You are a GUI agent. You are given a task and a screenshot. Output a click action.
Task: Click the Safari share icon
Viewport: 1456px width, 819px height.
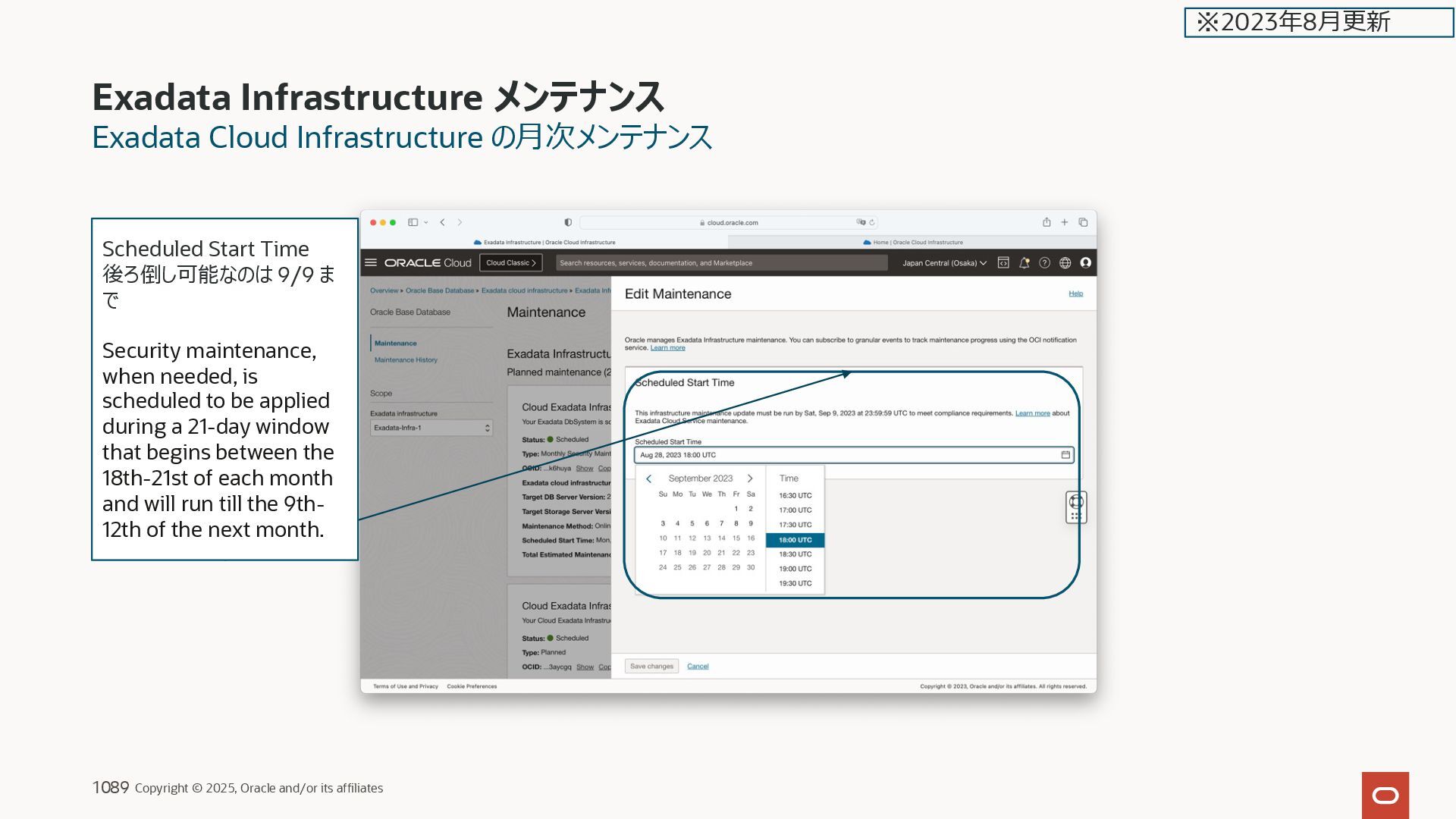(x=1046, y=222)
